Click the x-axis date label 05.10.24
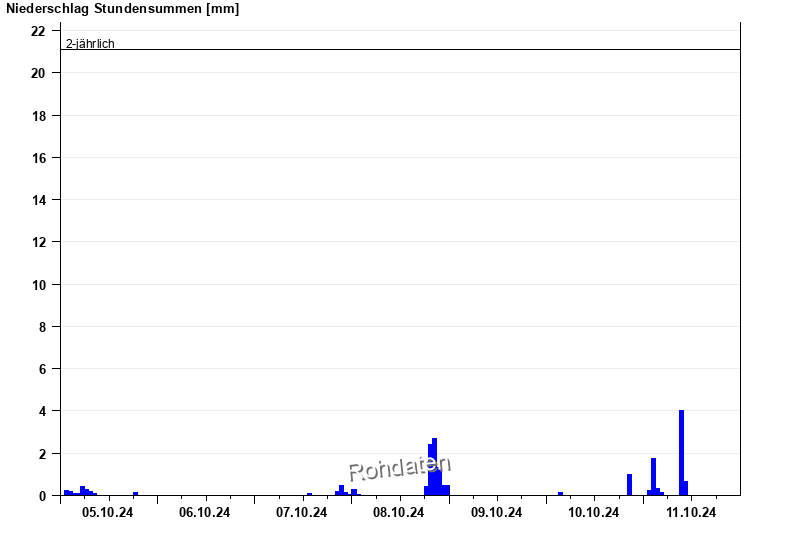The image size is (800, 550). pyautogui.click(x=108, y=512)
